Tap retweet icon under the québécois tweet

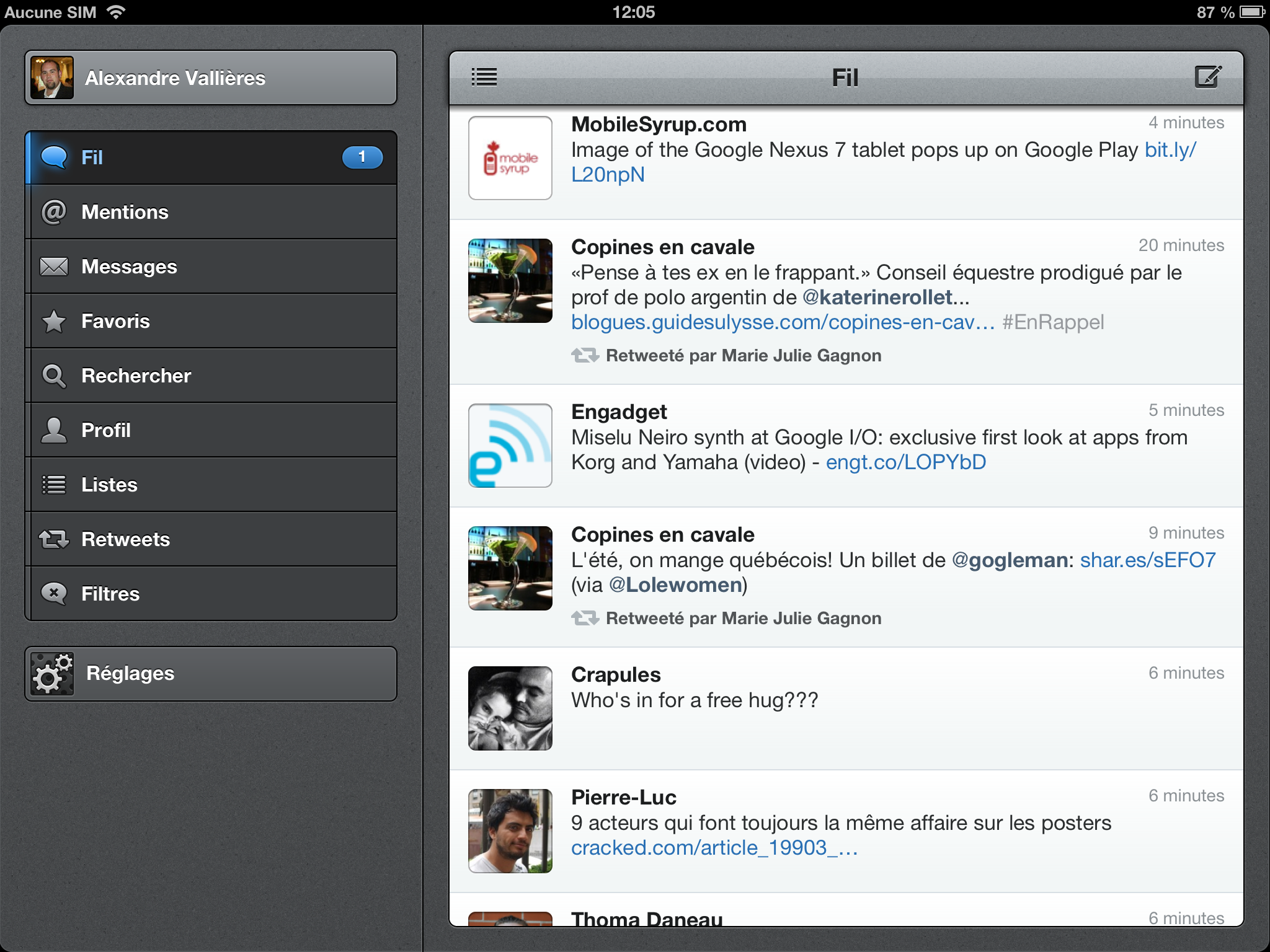585,619
